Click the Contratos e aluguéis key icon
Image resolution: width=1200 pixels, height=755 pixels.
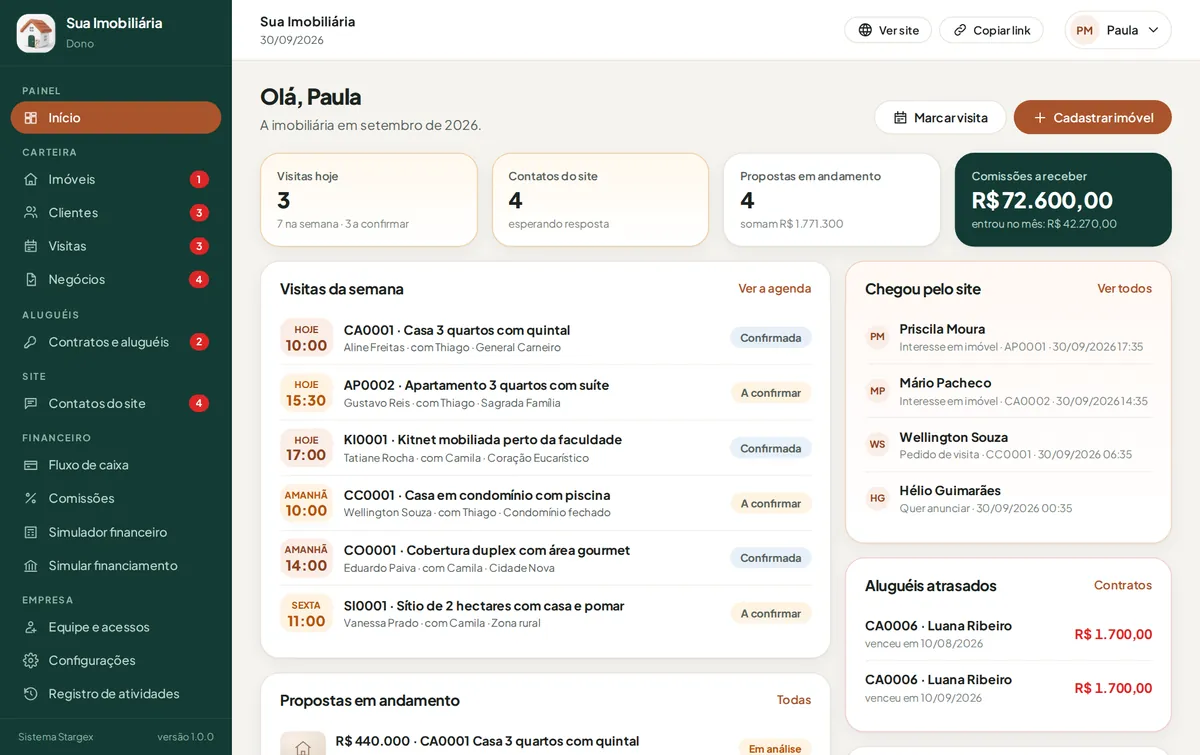[31, 342]
